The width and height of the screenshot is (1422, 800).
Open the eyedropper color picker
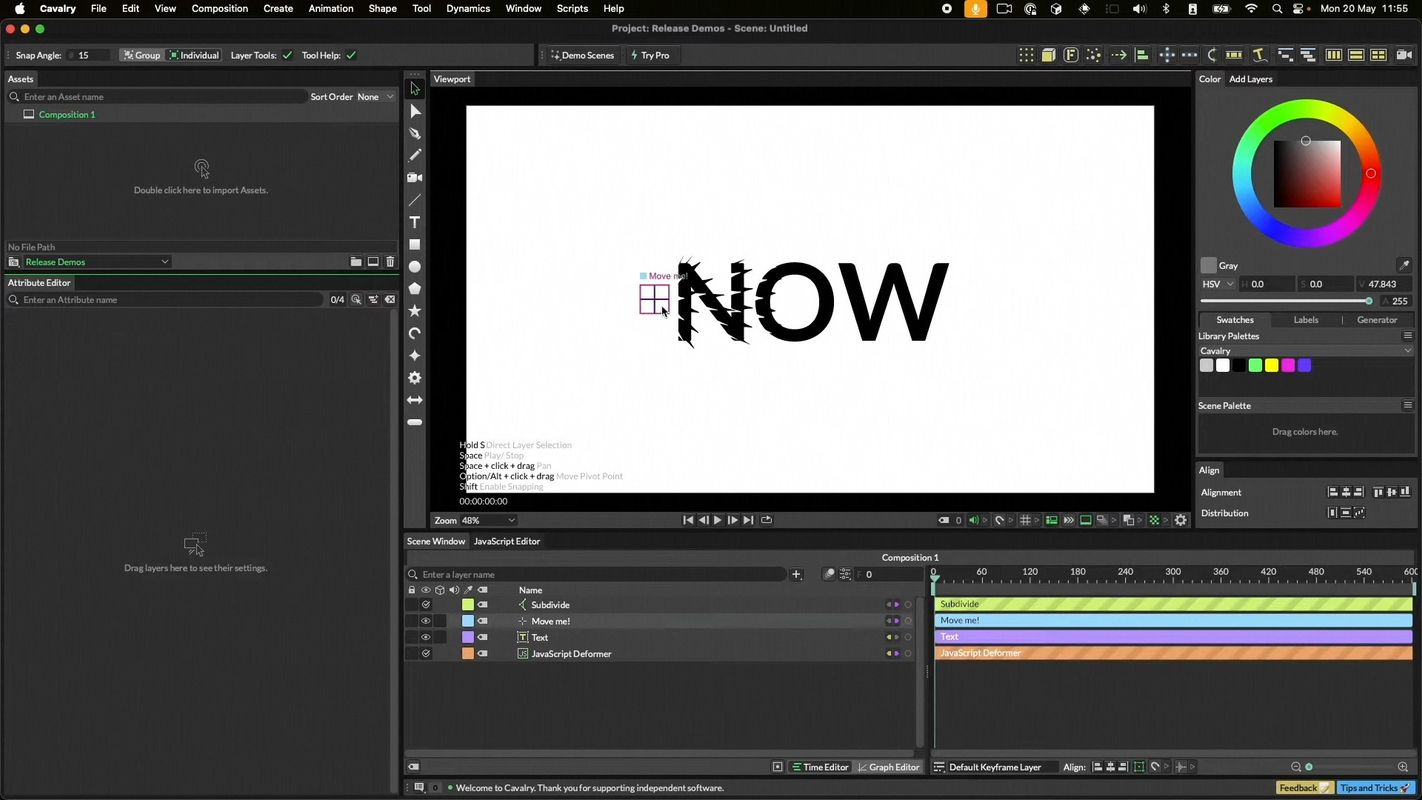coord(1404,265)
